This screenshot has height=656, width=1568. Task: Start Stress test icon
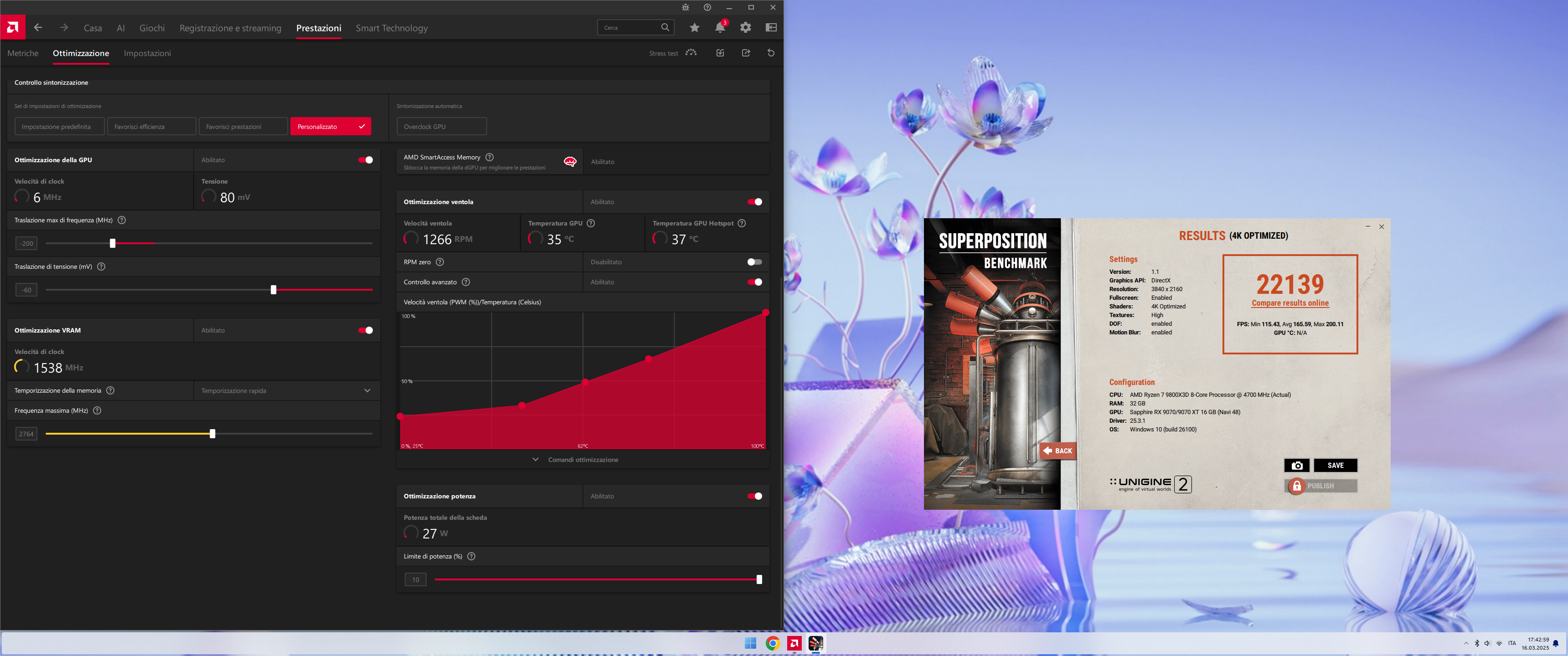pyautogui.click(x=691, y=53)
